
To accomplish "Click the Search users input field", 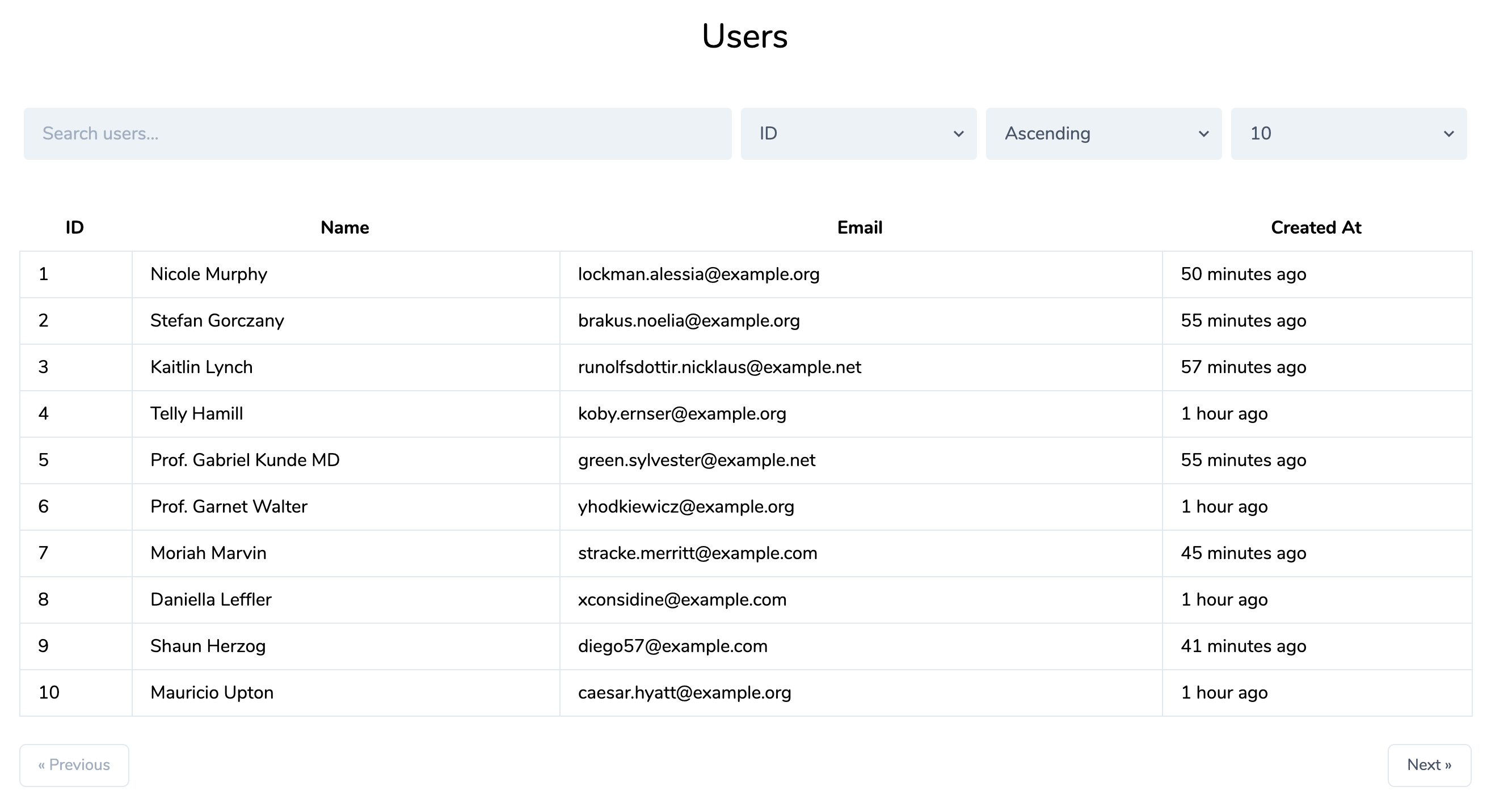I will pyautogui.click(x=377, y=134).
